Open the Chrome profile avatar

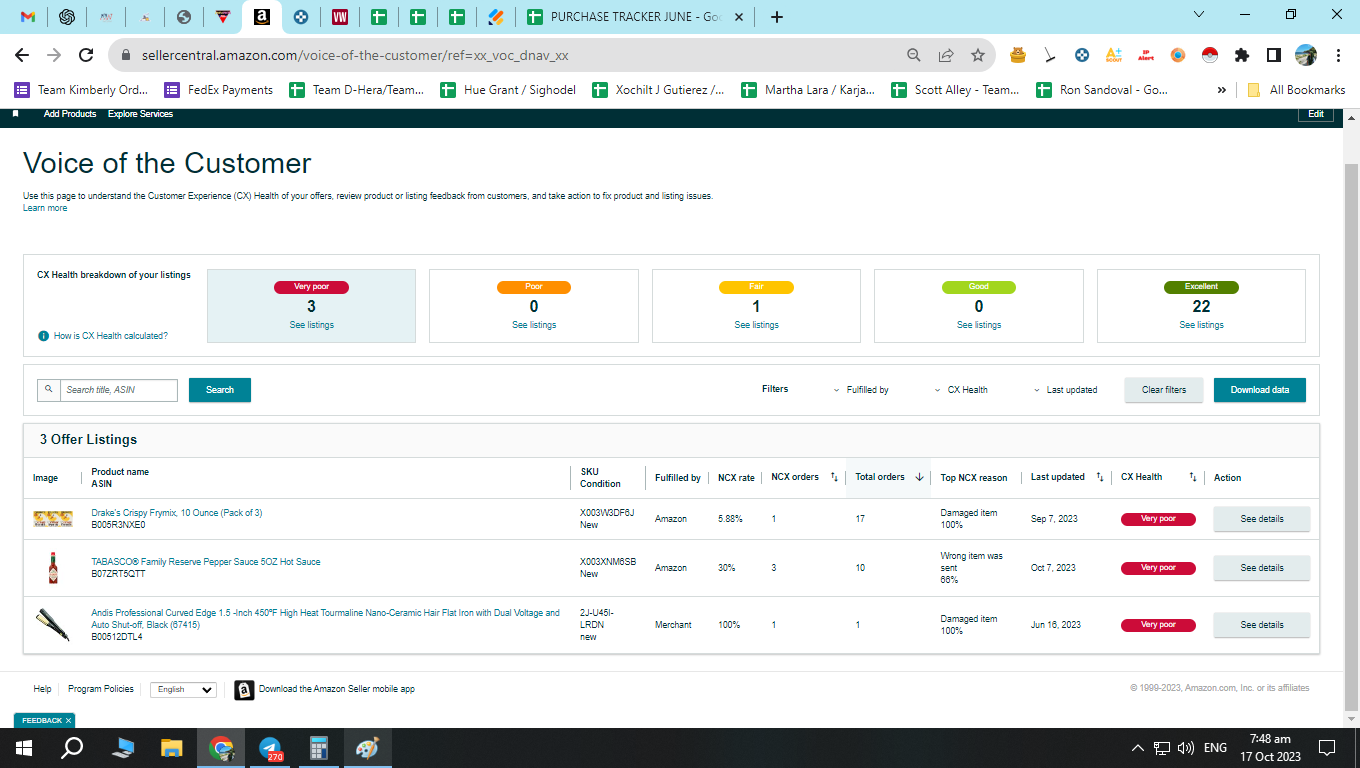tap(1306, 55)
